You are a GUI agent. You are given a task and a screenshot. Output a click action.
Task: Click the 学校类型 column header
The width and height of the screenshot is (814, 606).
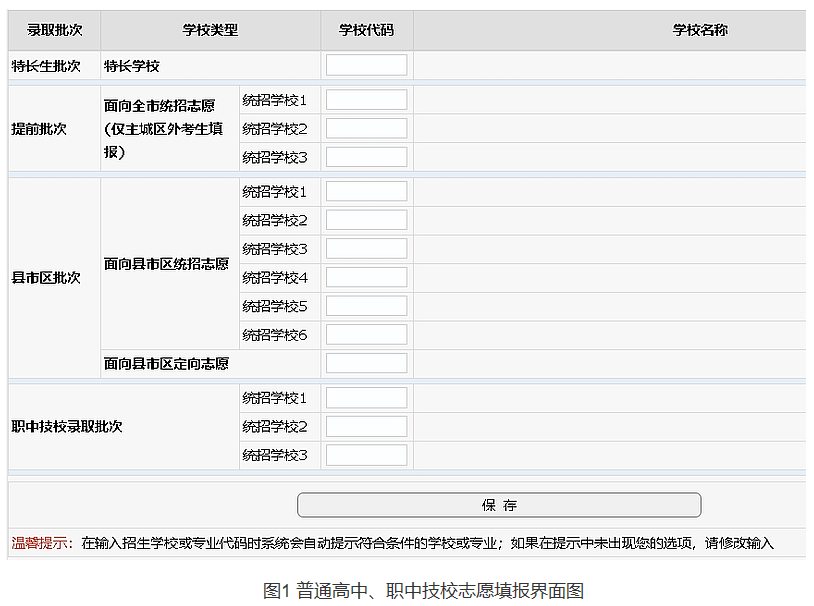click(x=210, y=30)
